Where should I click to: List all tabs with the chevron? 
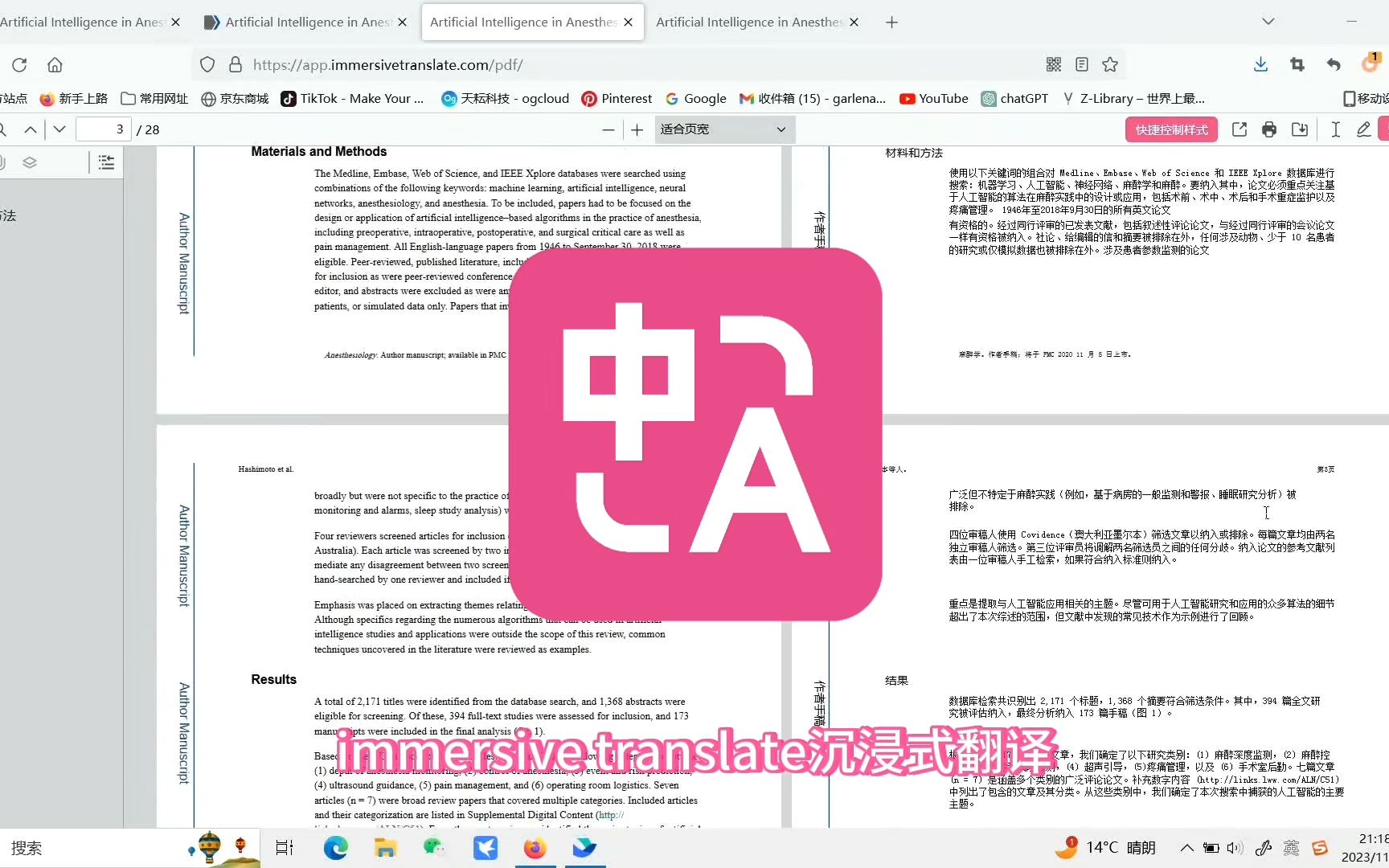pos(1268,22)
